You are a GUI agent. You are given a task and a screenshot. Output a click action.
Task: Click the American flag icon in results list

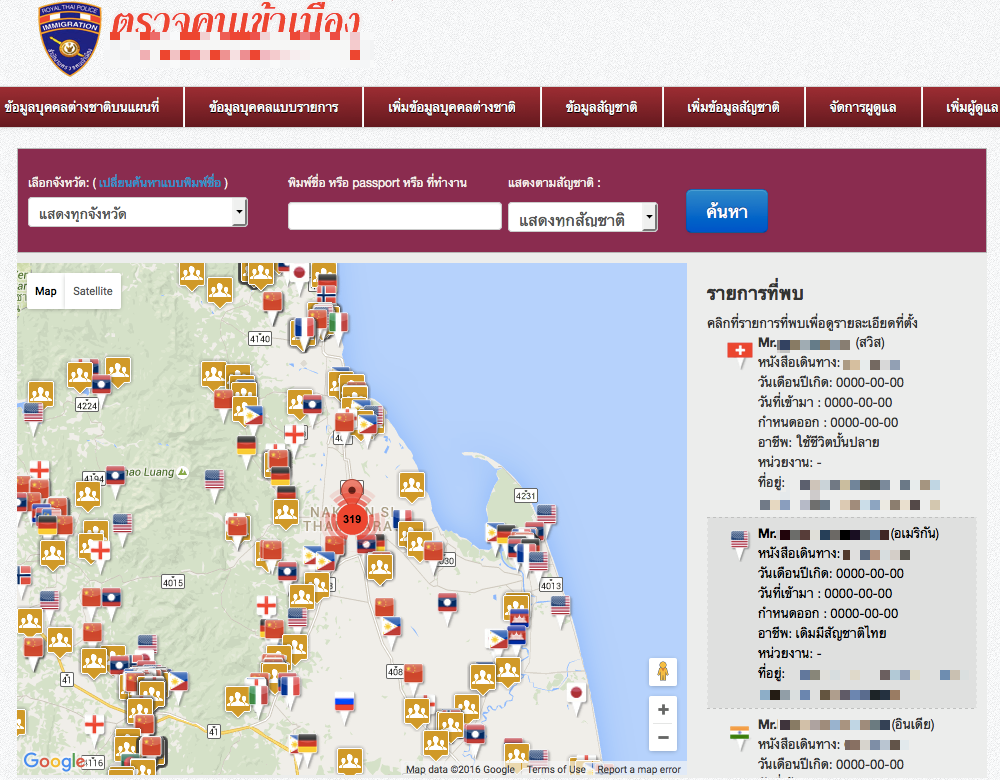[x=740, y=544]
